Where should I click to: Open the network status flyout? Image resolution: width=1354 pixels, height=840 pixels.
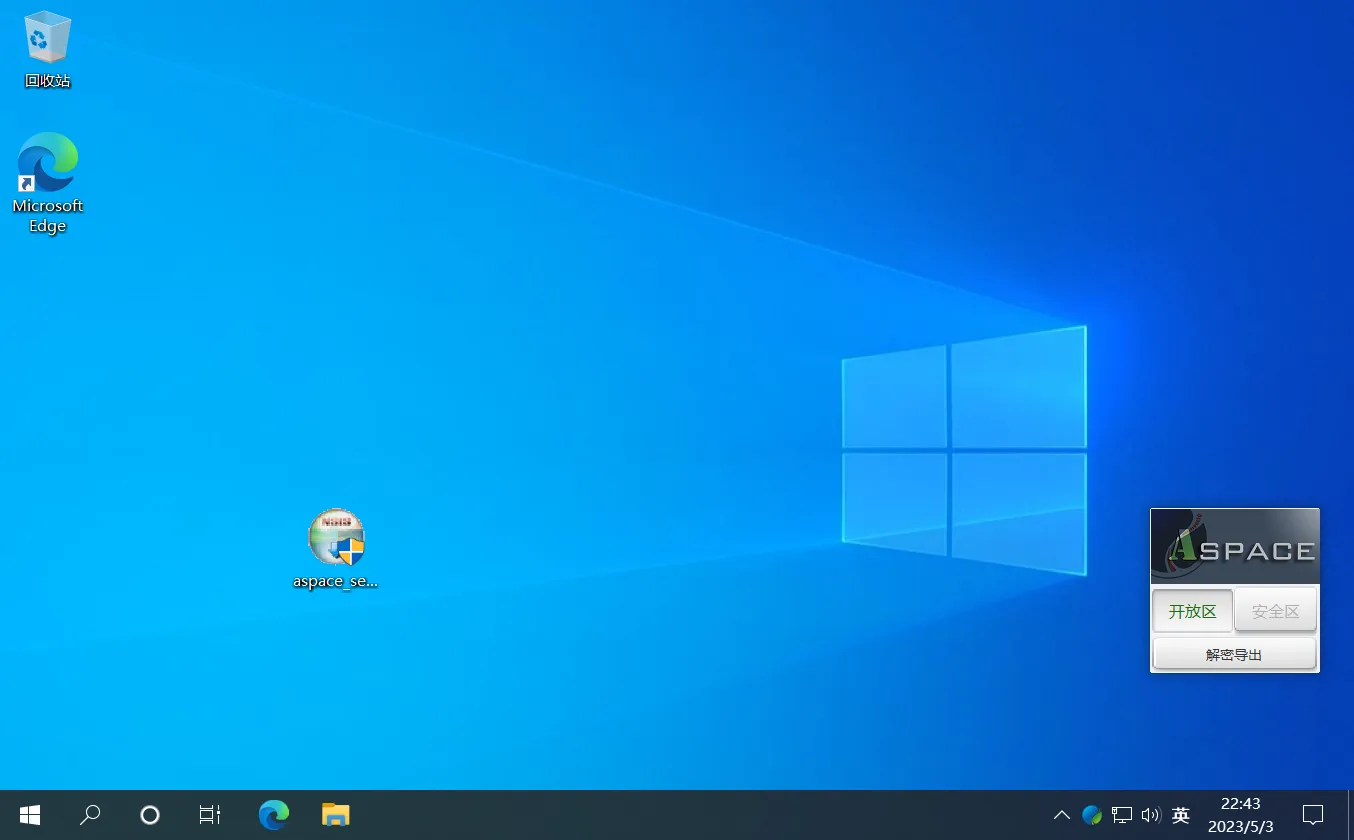1122,815
